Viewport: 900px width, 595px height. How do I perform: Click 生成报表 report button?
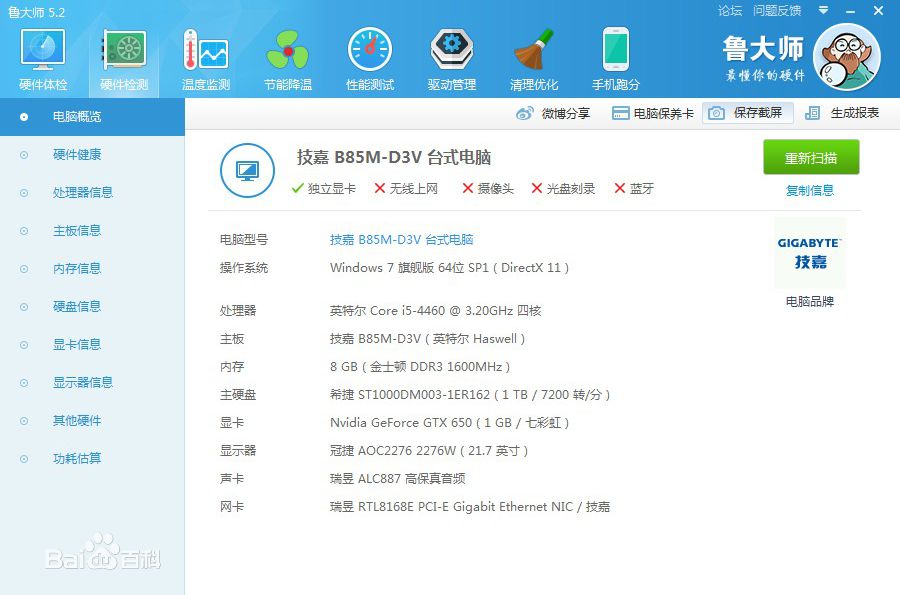click(x=842, y=113)
